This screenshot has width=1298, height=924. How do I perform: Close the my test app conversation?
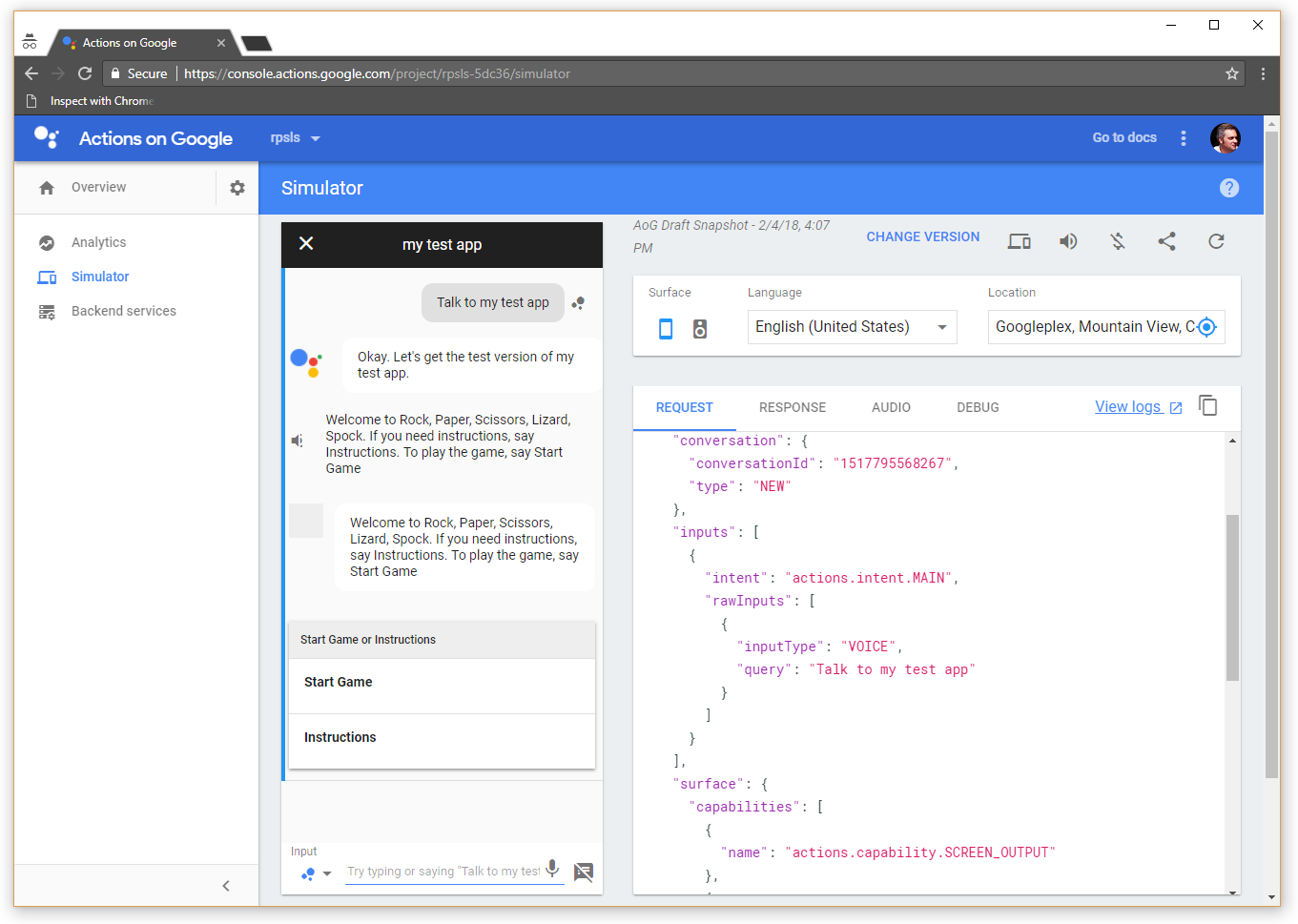click(x=306, y=244)
